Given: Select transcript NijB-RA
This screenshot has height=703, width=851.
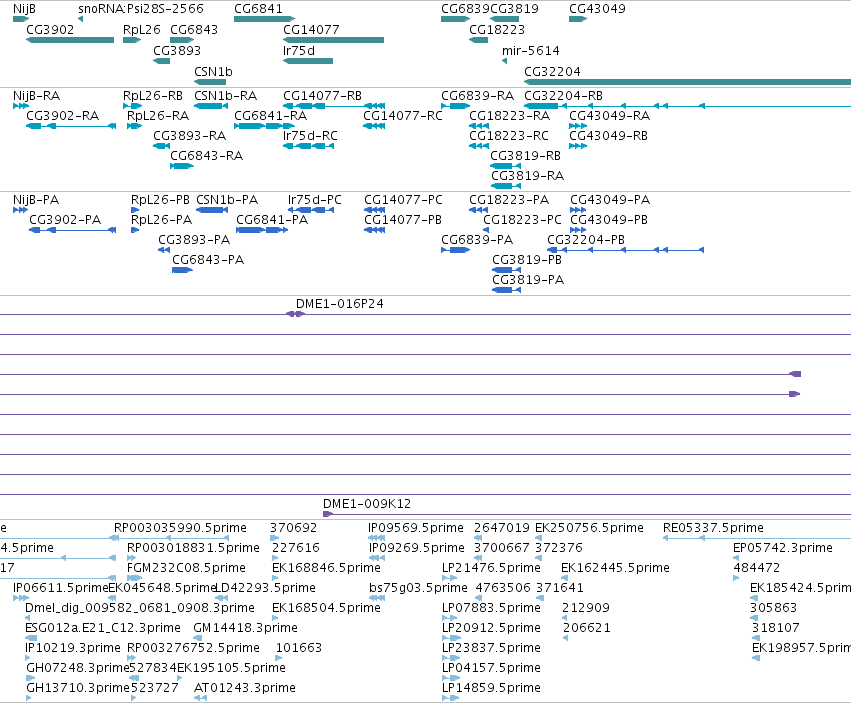Looking at the screenshot, I should [x=21, y=106].
